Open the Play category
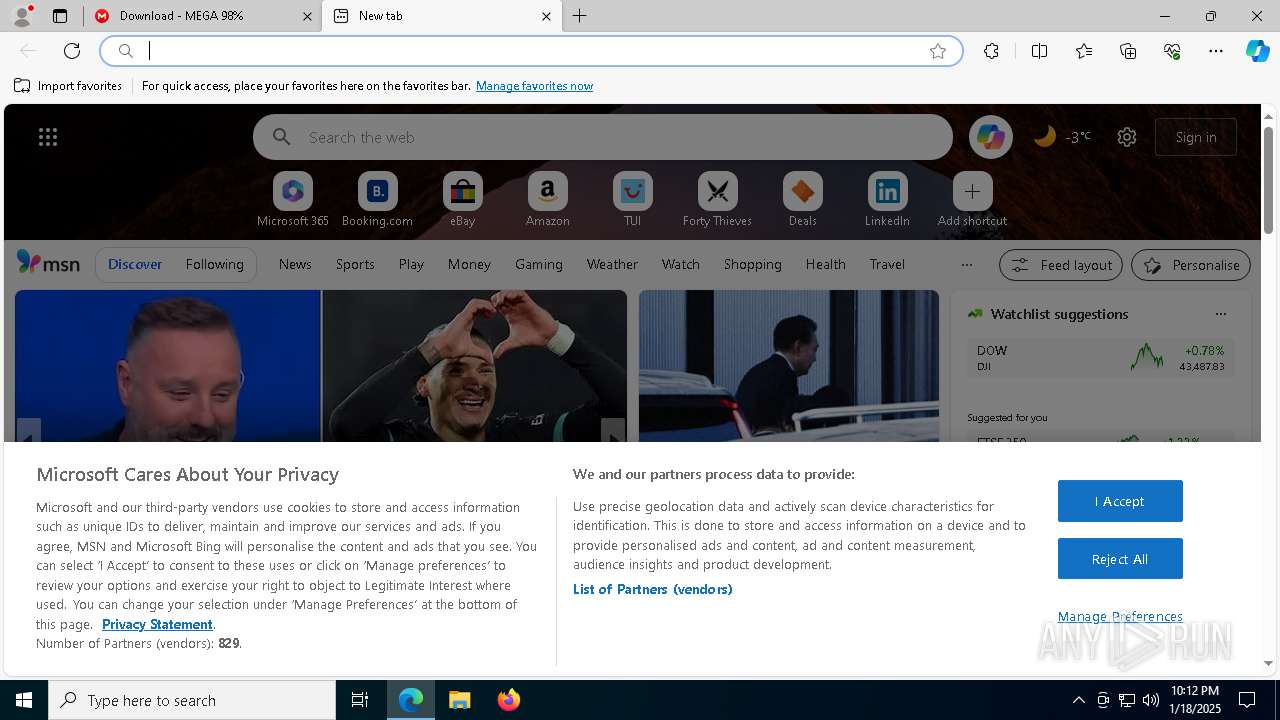1280x720 pixels. 411,264
